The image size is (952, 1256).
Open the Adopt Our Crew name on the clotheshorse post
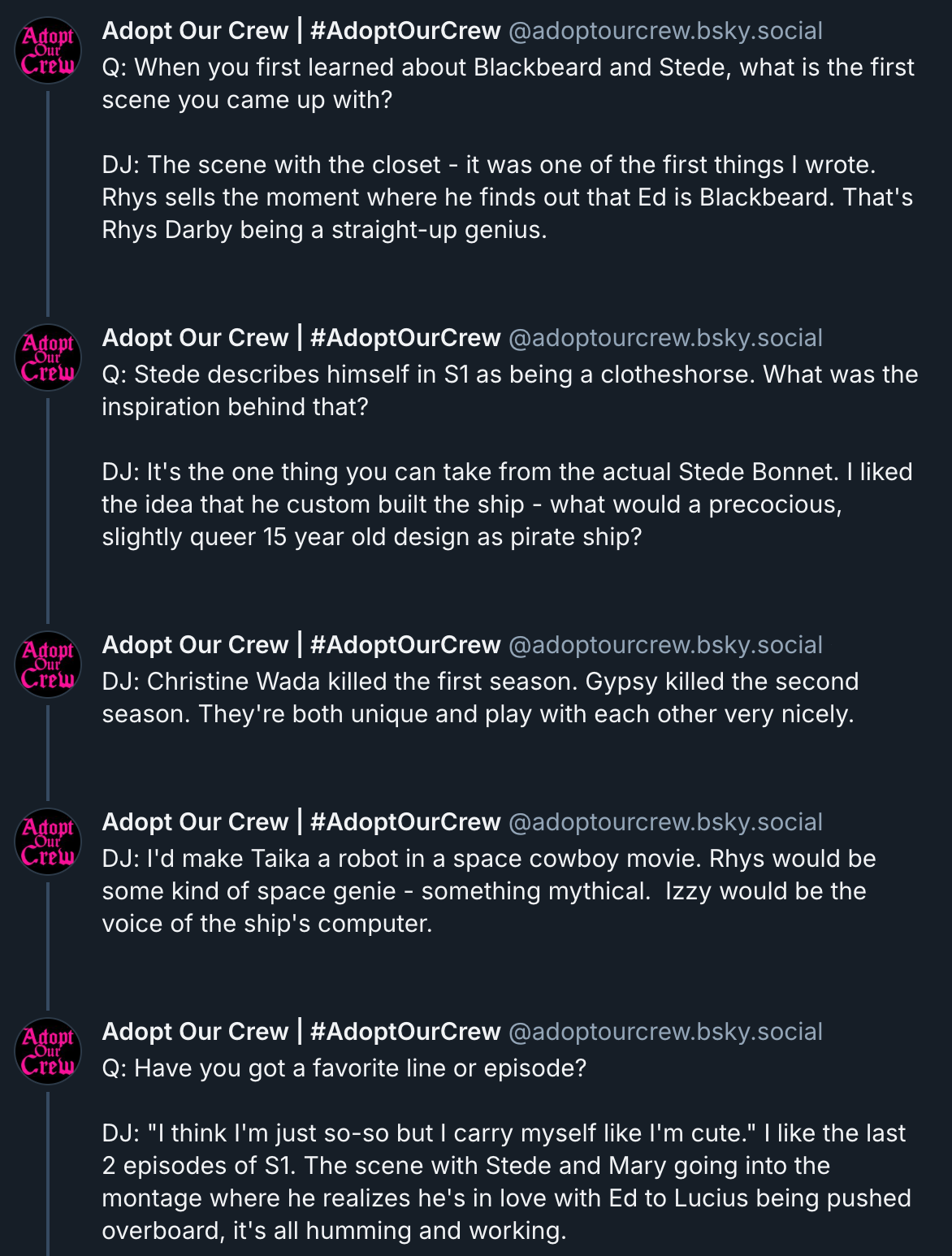click(x=301, y=338)
